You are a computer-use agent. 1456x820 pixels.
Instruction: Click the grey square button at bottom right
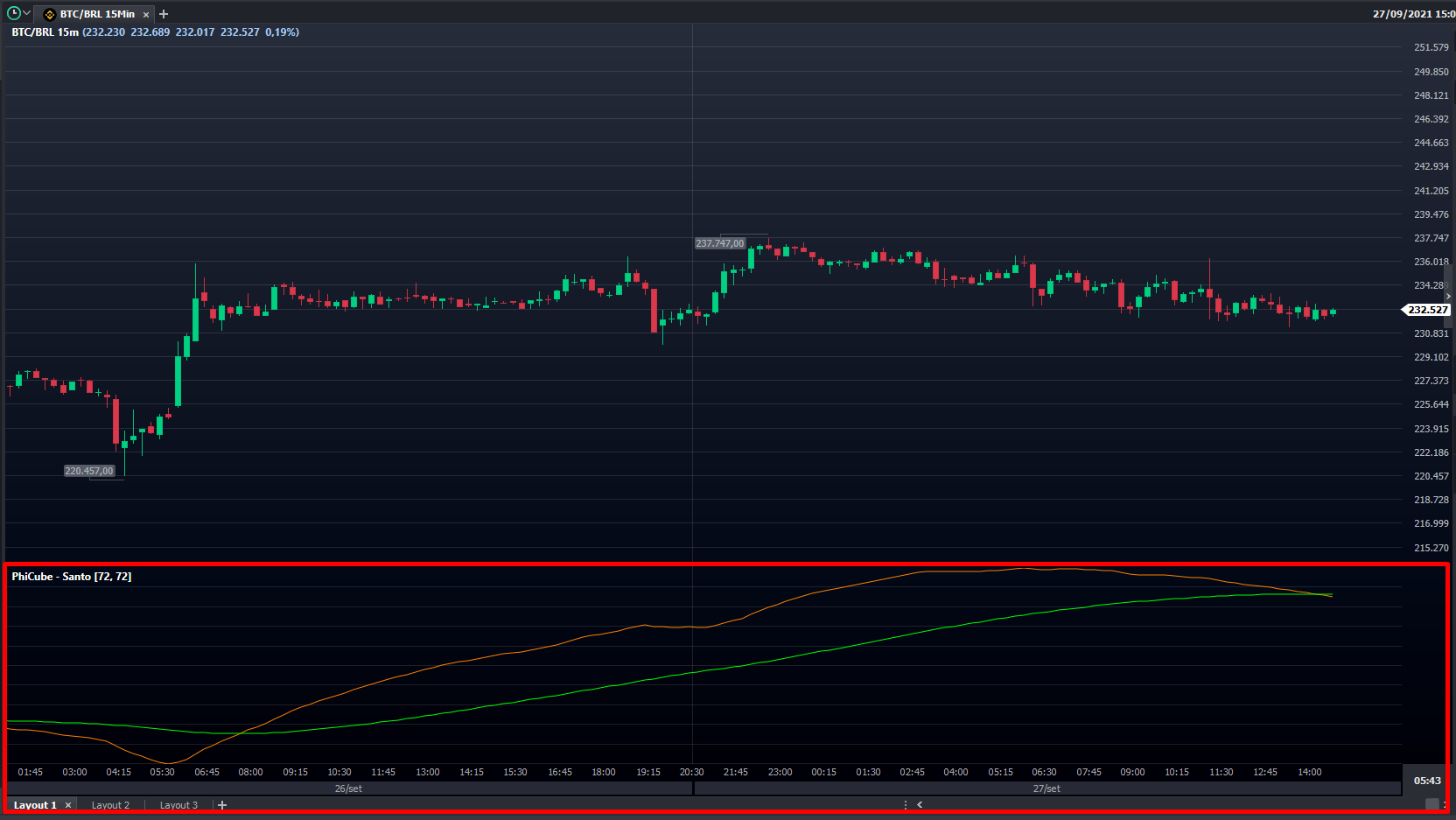tap(1431, 804)
